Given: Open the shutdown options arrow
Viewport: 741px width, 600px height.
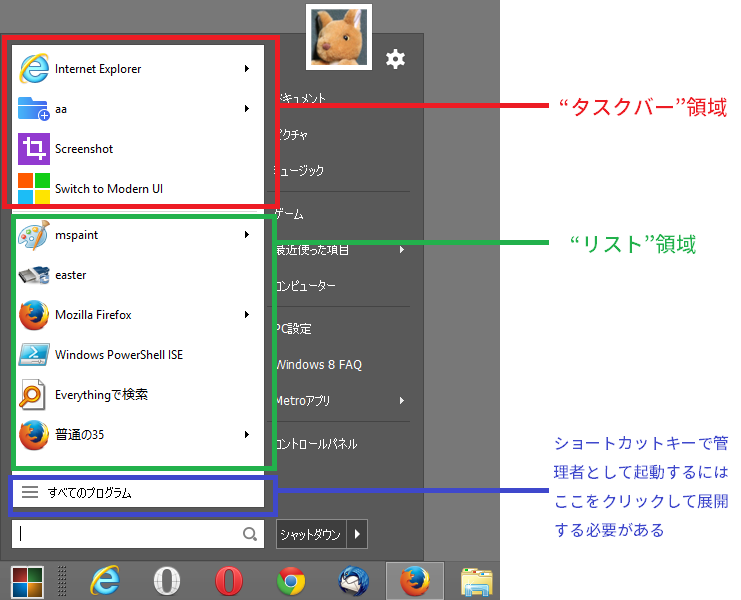Looking at the screenshot, I should [x=357, y=534].
